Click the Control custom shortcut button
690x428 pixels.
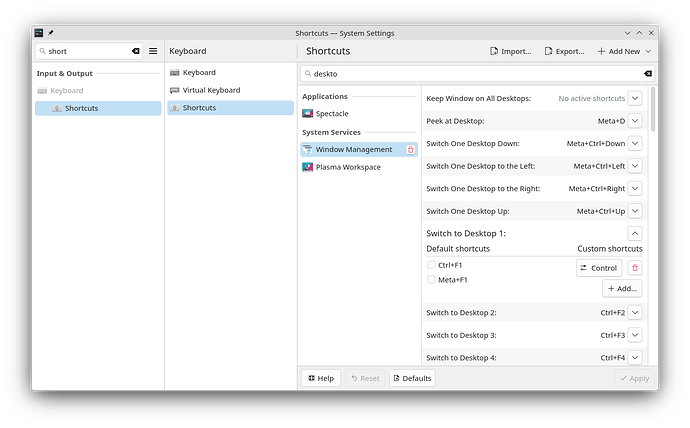point(599,268)
